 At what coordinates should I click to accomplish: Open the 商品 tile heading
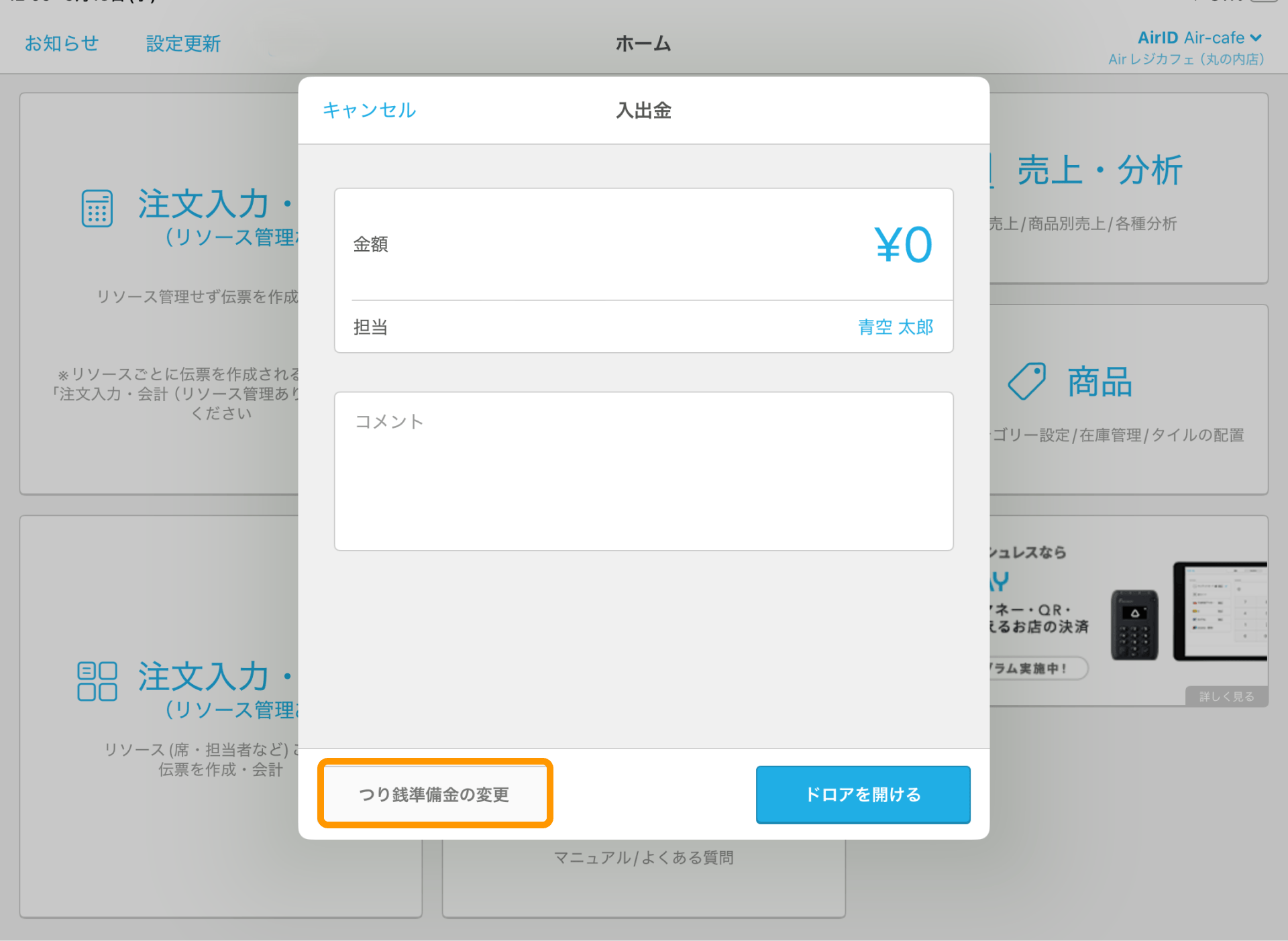point(1099,382)
